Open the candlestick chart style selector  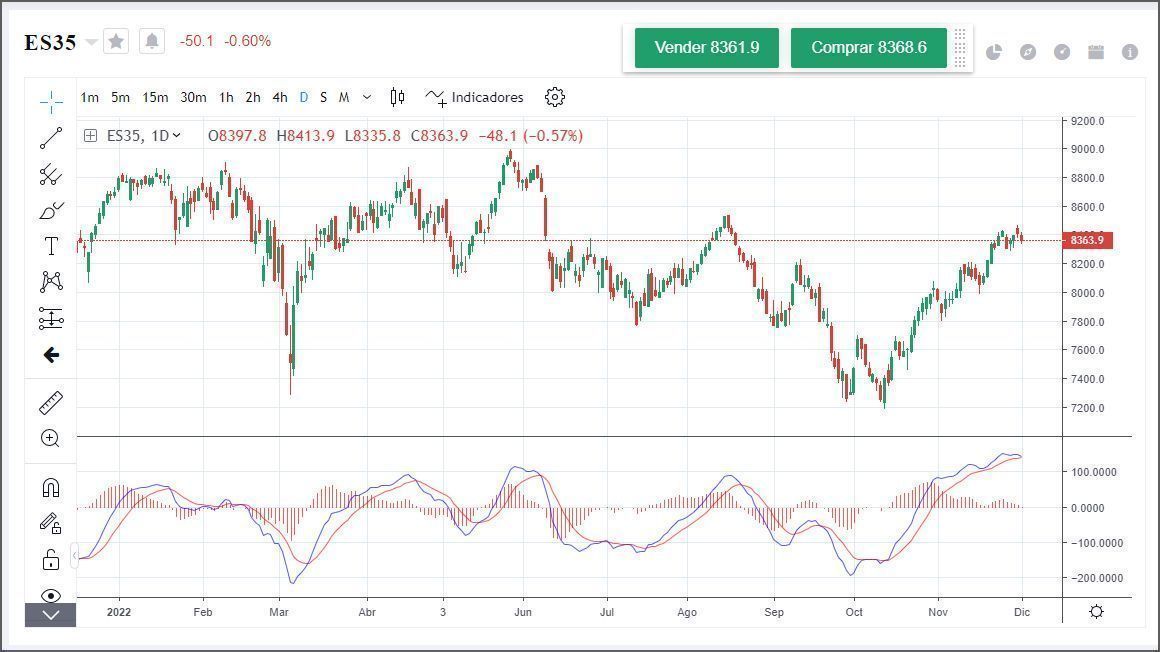click(x=396, y=97)
